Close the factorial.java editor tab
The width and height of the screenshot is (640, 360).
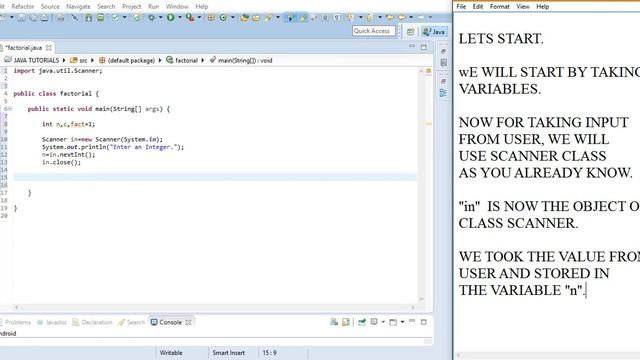pos(49,48)
